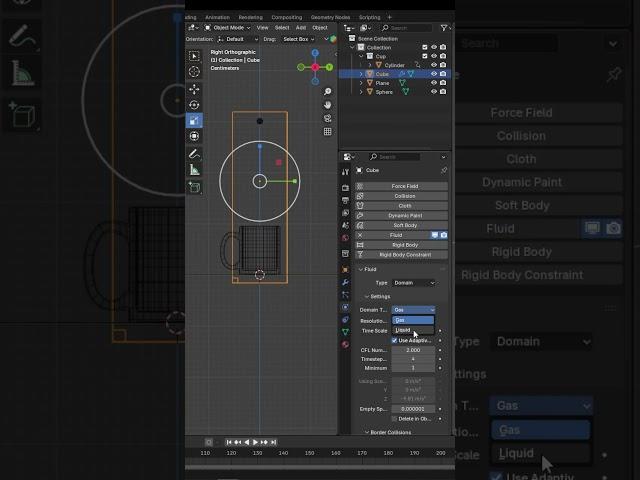Click the CFL Number value field

pyautogui.click(x=413, y=350)
